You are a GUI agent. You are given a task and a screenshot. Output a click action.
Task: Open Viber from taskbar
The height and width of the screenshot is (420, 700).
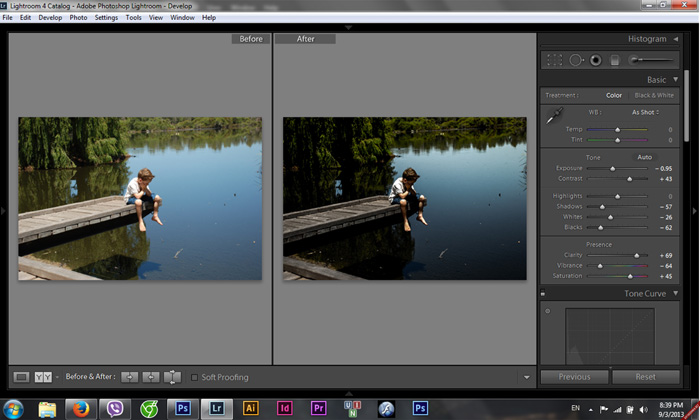pos(115,409)
